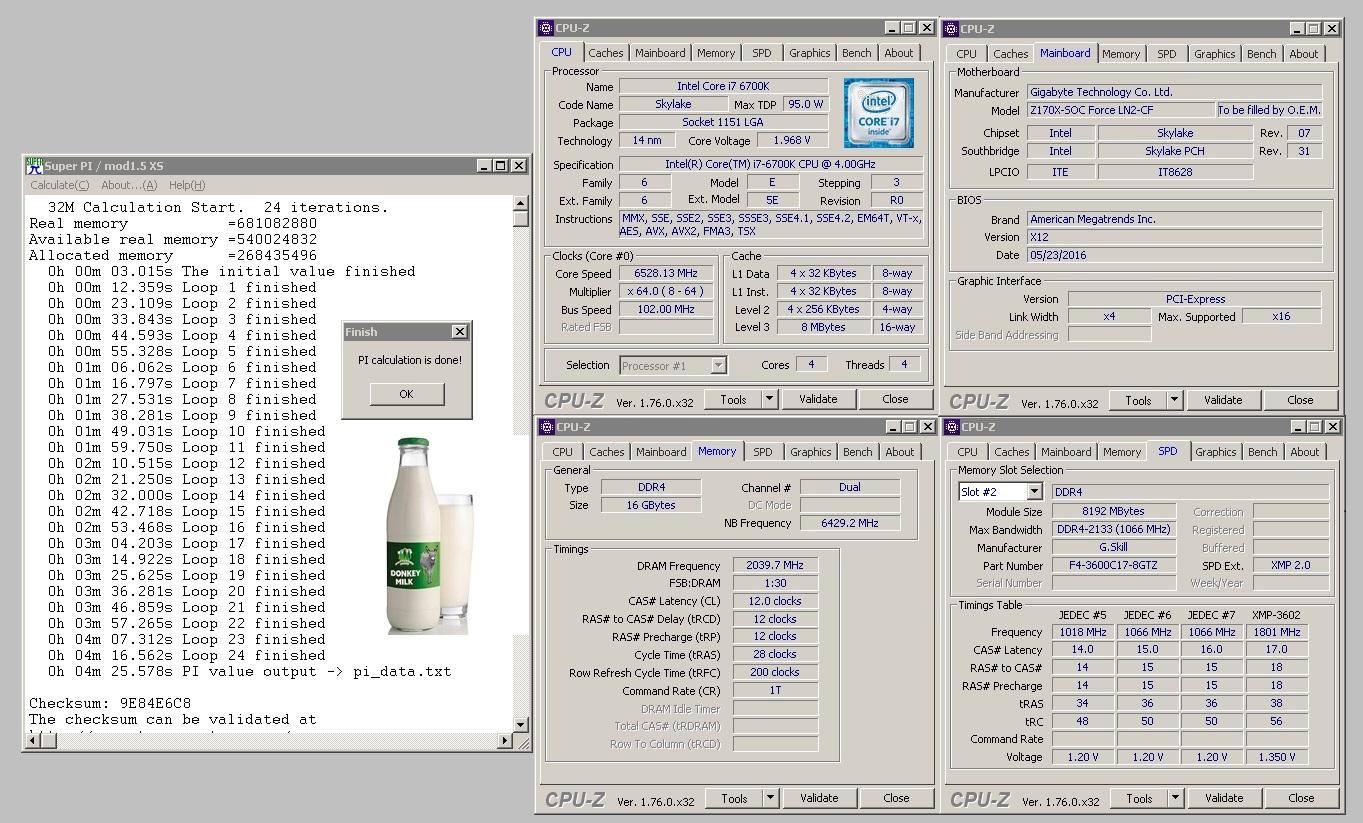Close the Finish dialog with X

coord(459,332)
